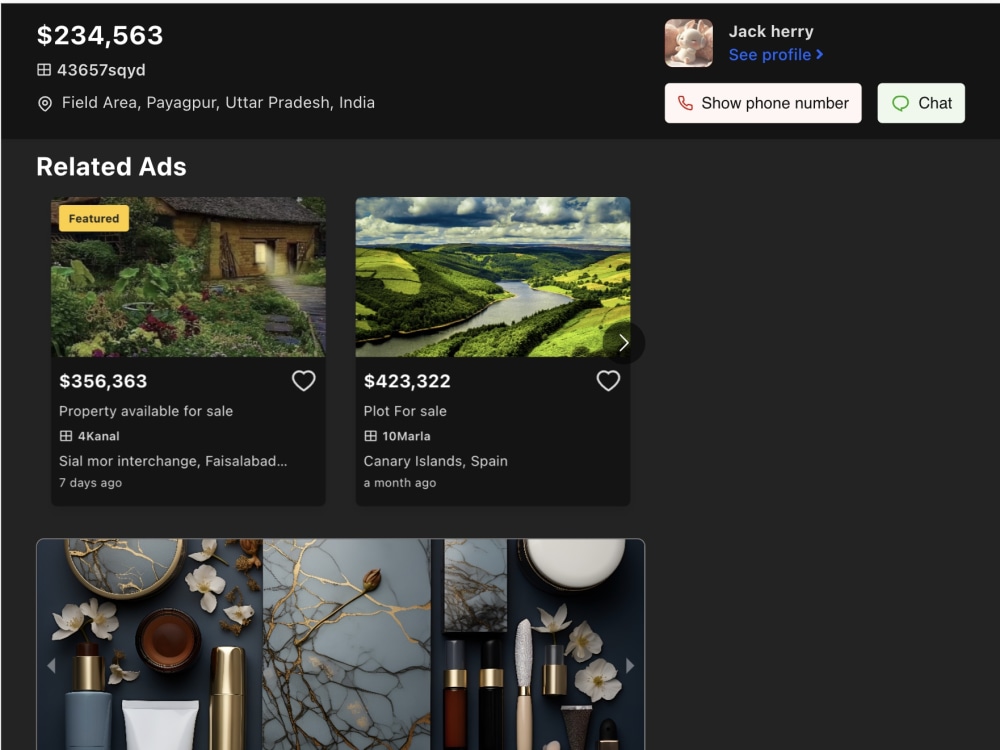Viewport: 1000px width, 750px height.
Task: Favorite the $423,322 plot with heart icon
Action: coord(608,381)
